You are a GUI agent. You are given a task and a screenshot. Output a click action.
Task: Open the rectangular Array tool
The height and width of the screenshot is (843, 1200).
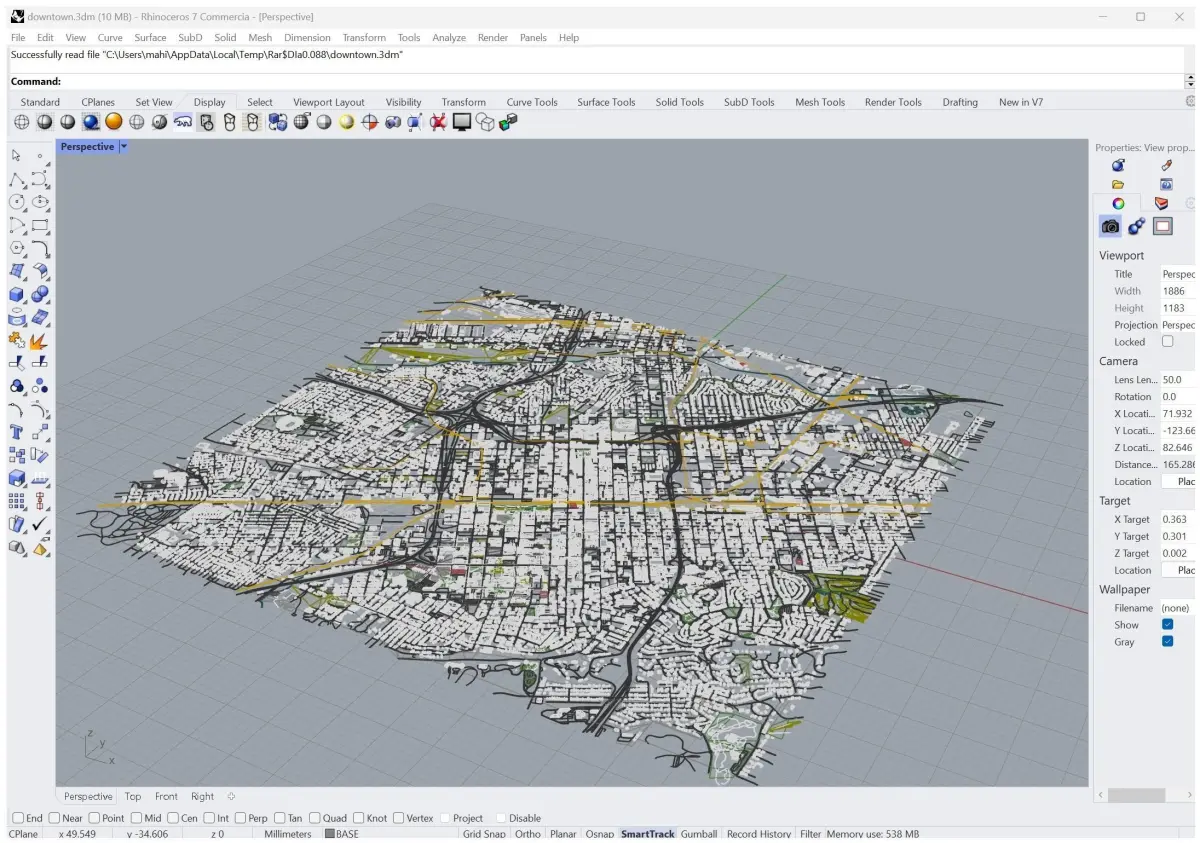[17, 501]
